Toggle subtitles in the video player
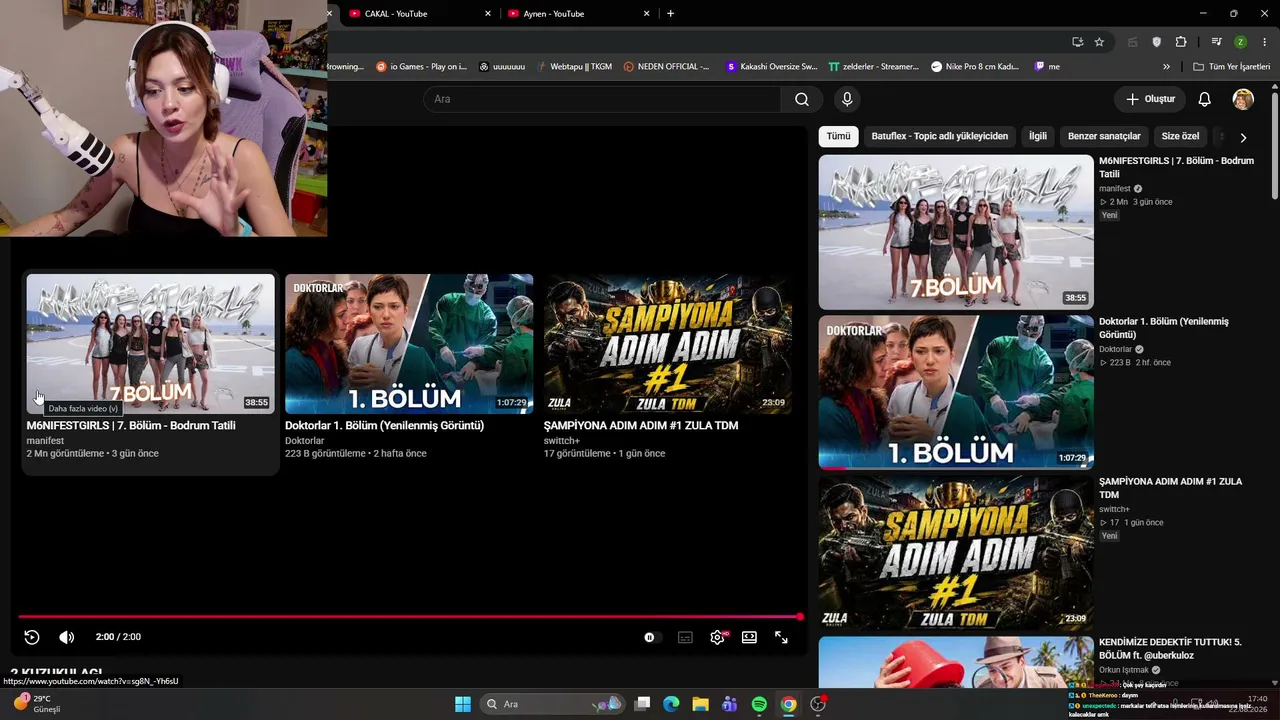The image size is (1280, 720). click(685, 637)
